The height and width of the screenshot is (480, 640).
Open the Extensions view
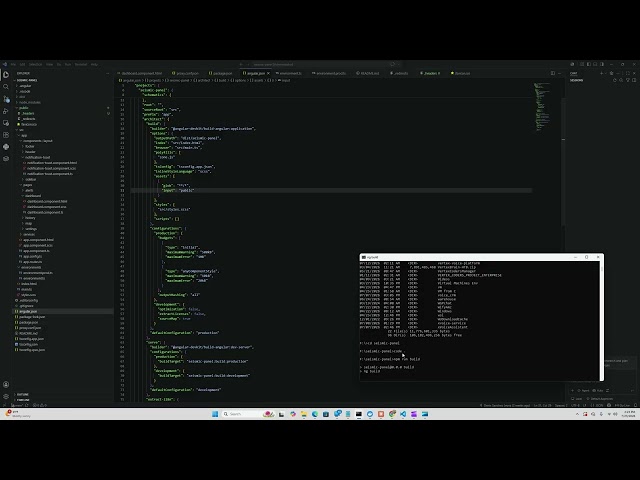tap(6, 135)
